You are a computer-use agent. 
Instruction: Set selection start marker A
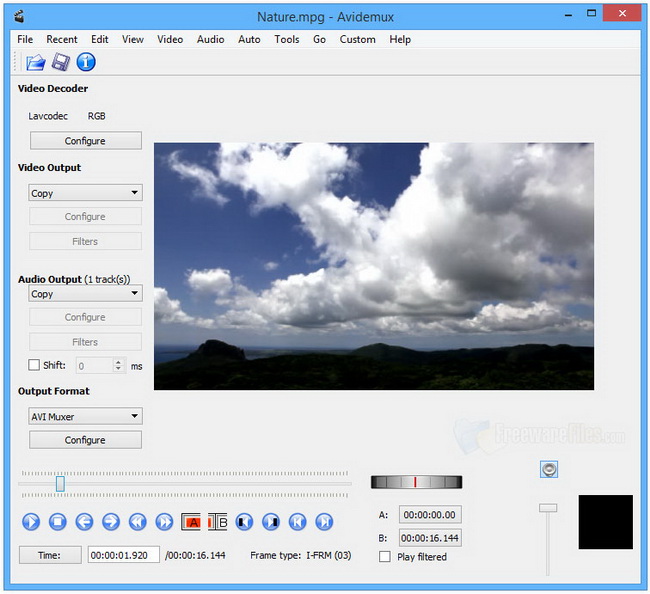[x=191, y=521]
